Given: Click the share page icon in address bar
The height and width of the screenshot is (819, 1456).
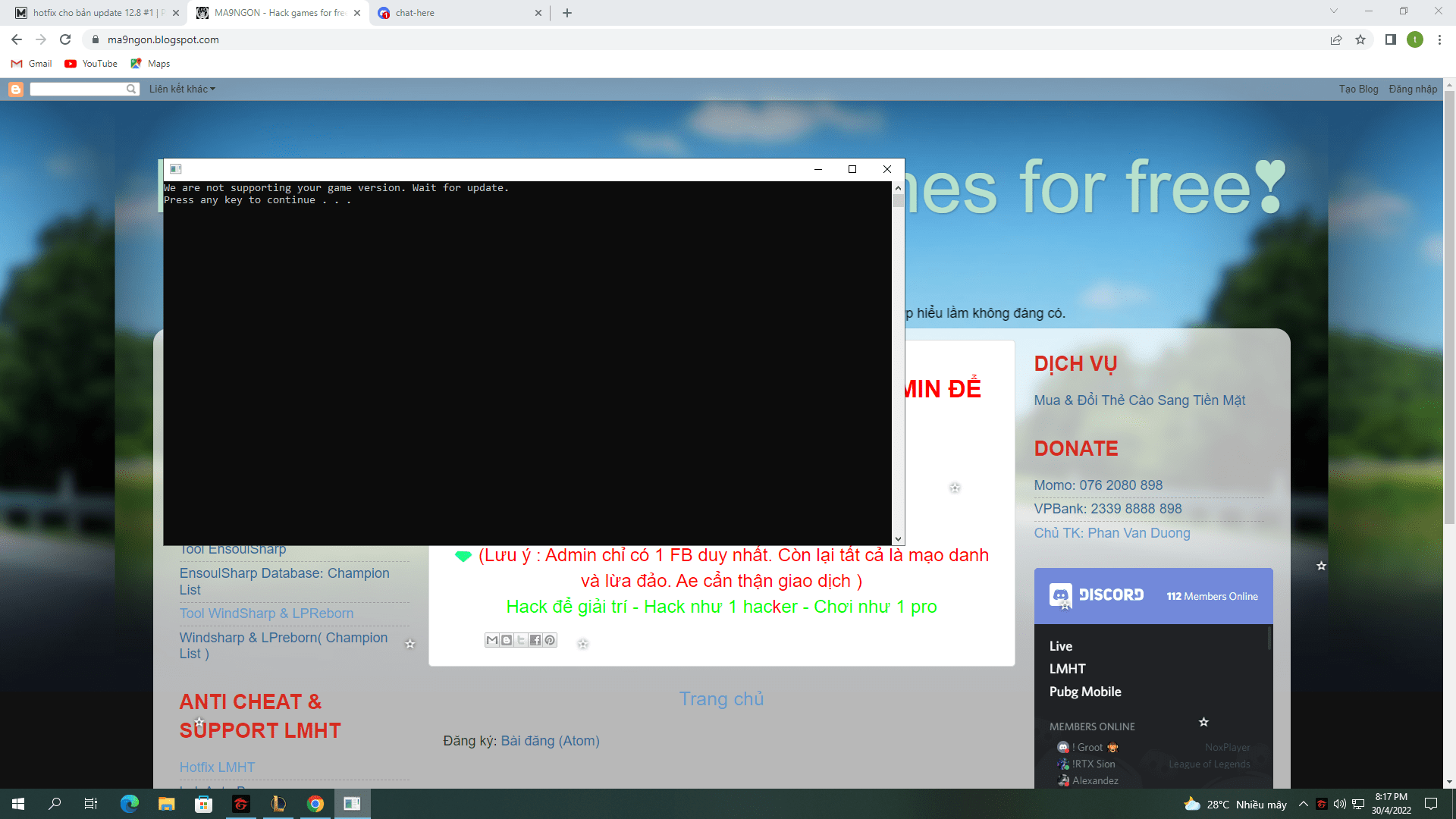Looking at the screenshot, I should tap(1336, 39).
